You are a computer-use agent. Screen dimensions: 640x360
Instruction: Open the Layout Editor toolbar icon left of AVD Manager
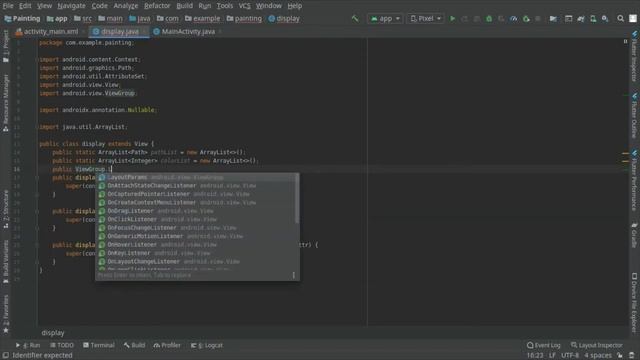point(568,19)
